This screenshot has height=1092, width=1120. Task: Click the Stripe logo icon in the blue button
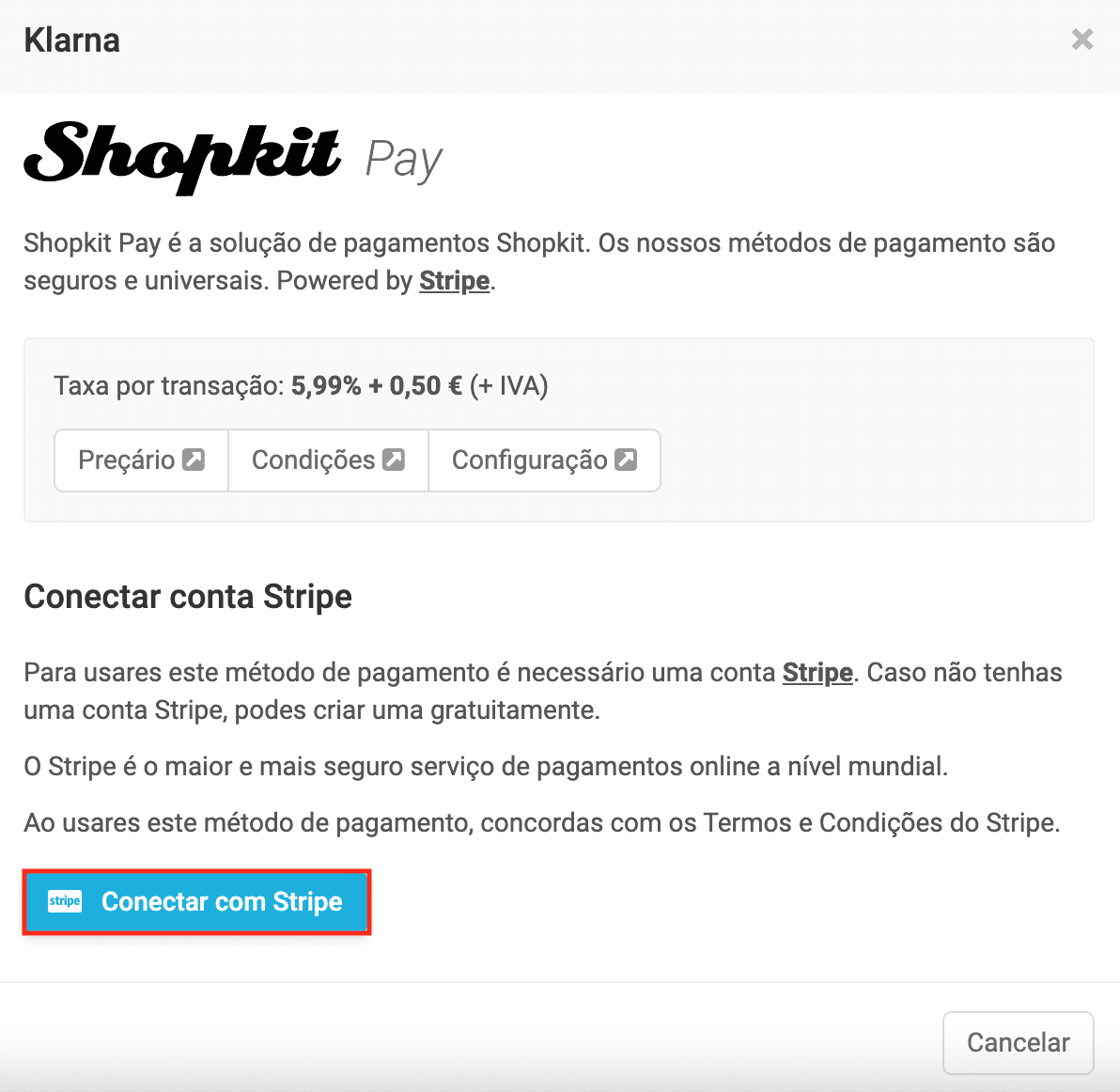pos(65,901)
